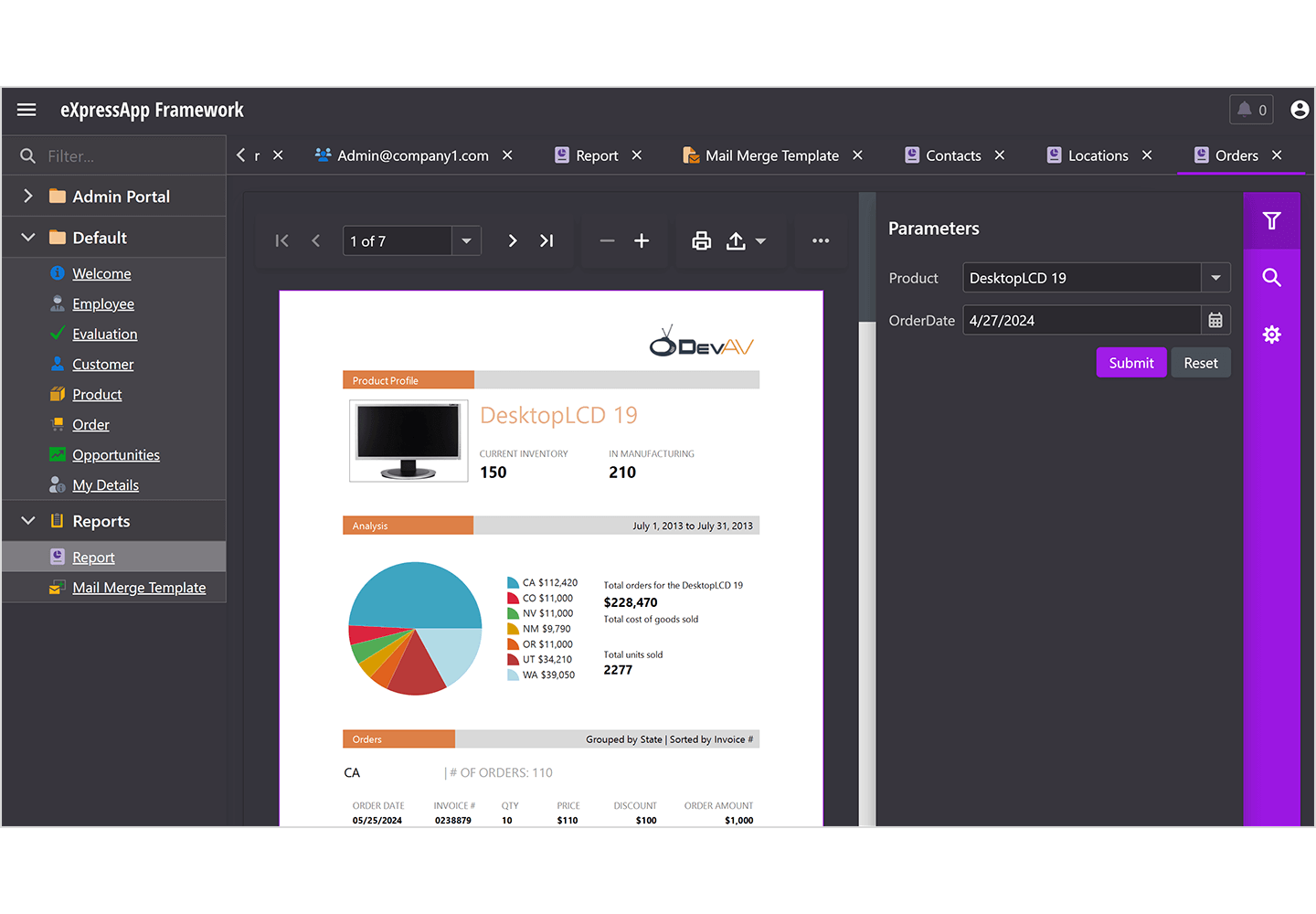Open the report settings gear panel

click(1271, 335)
